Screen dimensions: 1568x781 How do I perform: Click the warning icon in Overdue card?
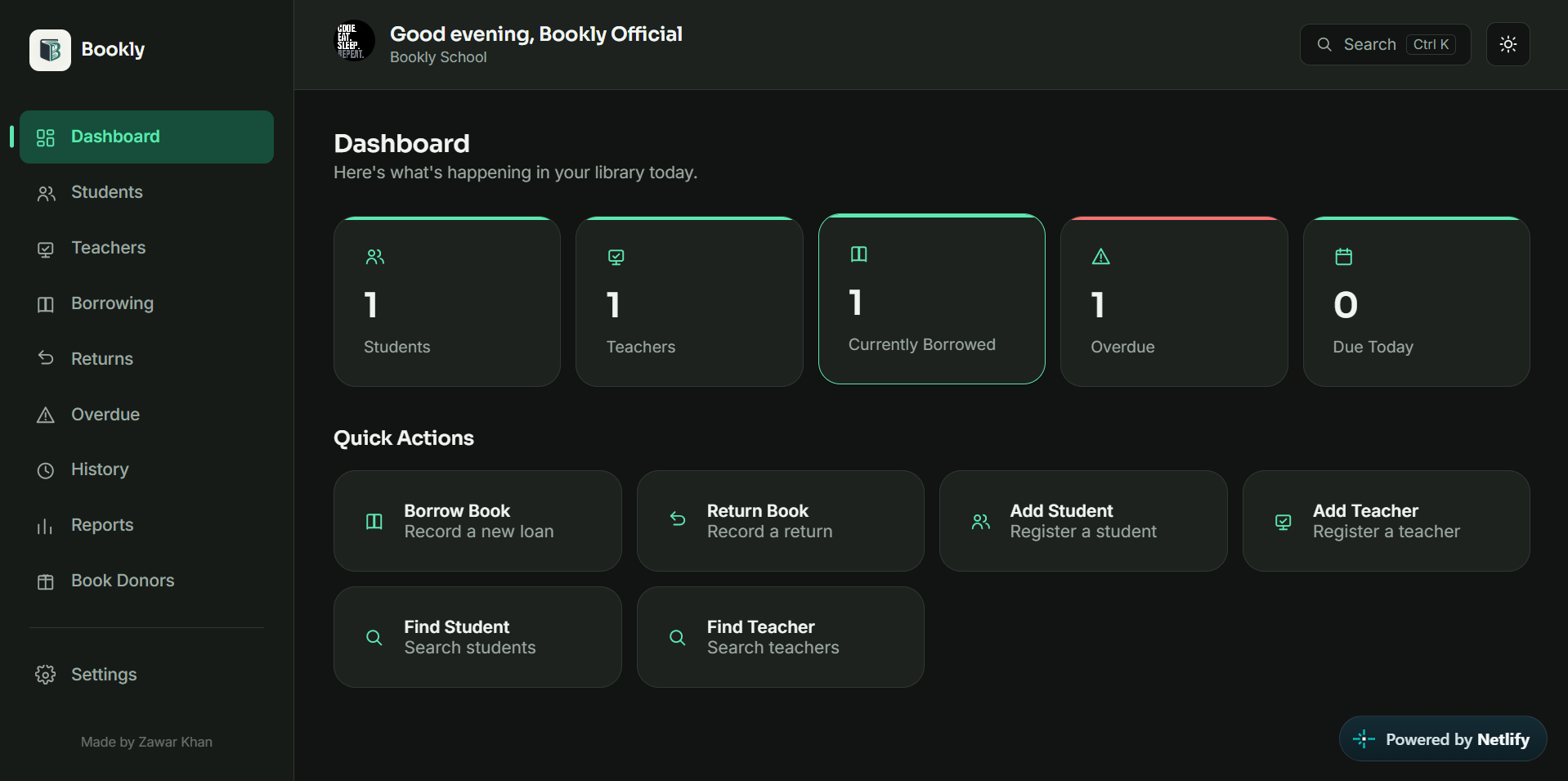click(x=1101, y=257)
